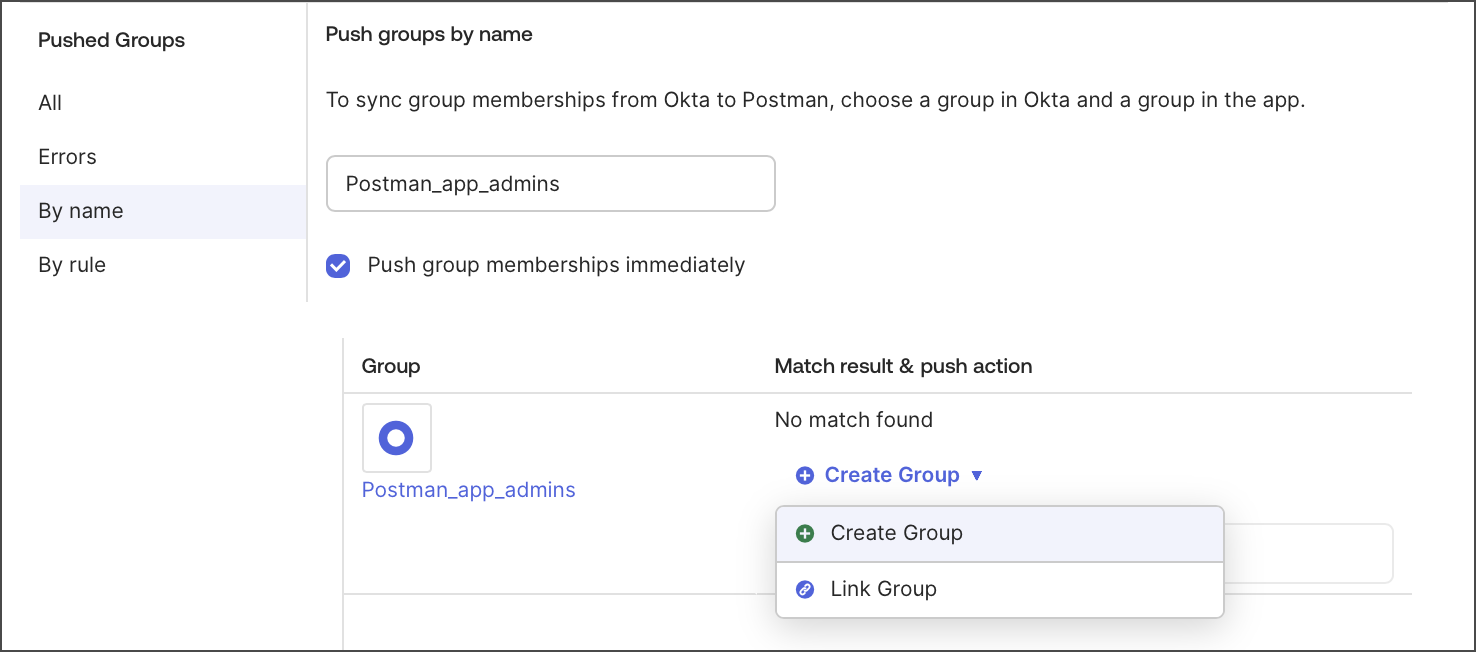Image resolution: width=1476 pixels, height=652 pixels.
Task: Click the dropdown arrow next to Create Group
Action: [x=977, y=476]
